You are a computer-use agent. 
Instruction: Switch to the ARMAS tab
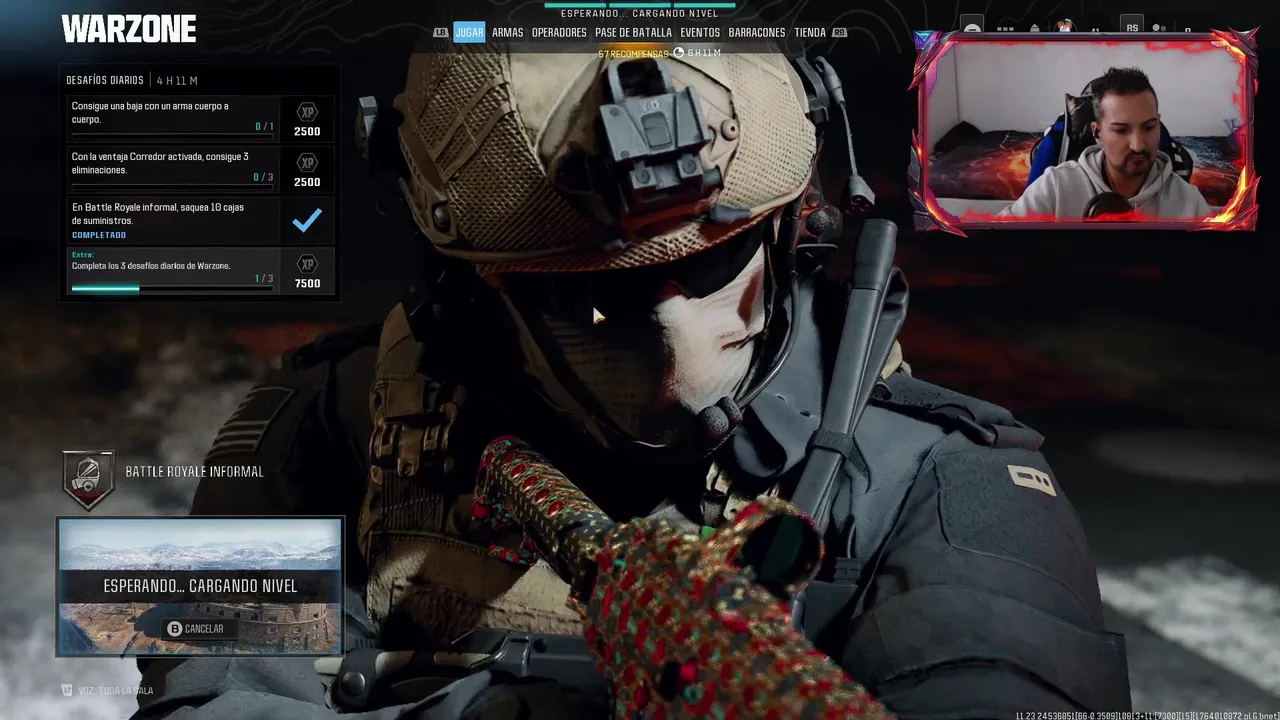click(507, 32)
